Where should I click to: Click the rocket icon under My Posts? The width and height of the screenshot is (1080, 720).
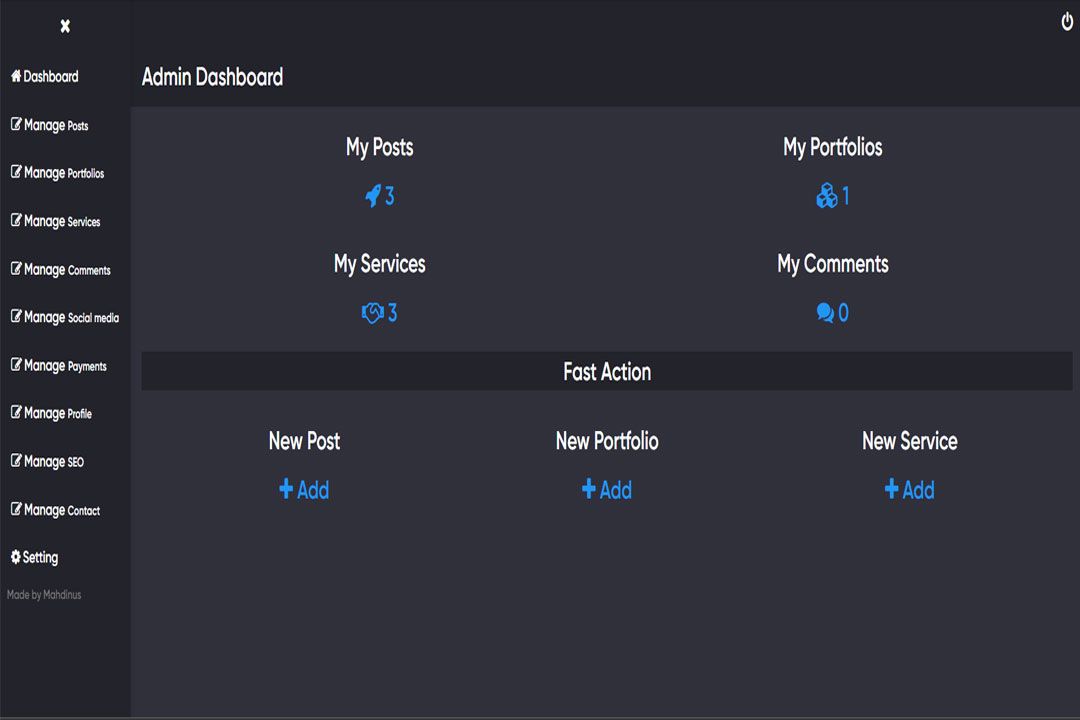click(373, 196)
